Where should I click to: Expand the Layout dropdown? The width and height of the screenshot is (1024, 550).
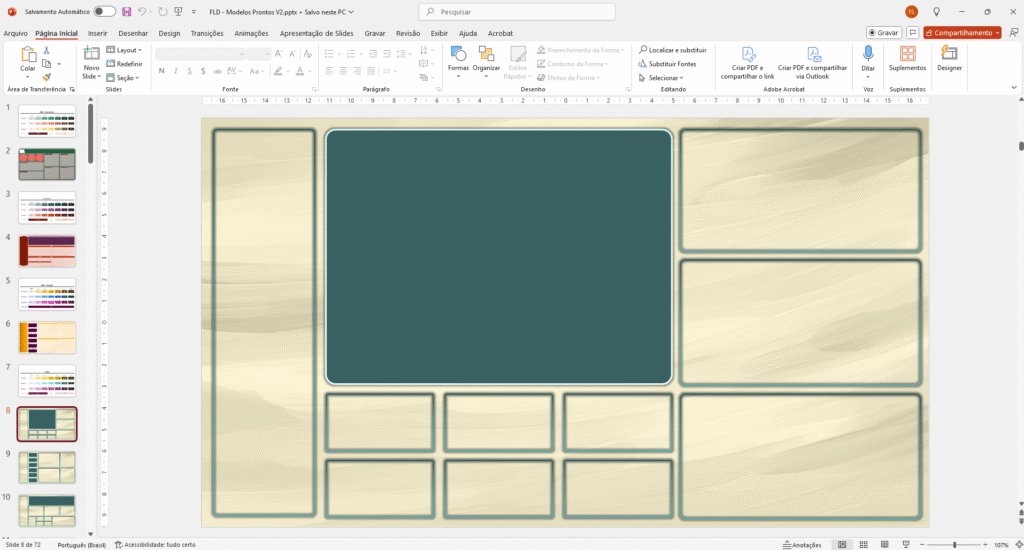[125, 49]
